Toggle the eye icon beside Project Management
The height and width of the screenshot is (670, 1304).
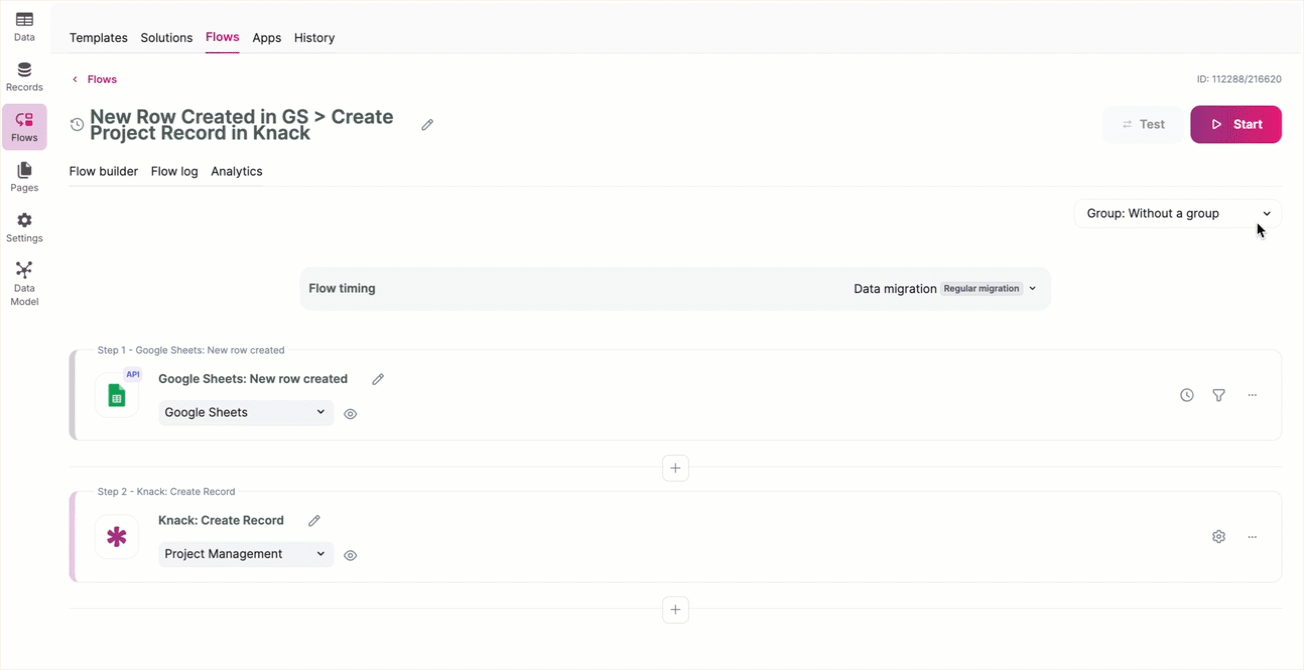tap(350, 555)
